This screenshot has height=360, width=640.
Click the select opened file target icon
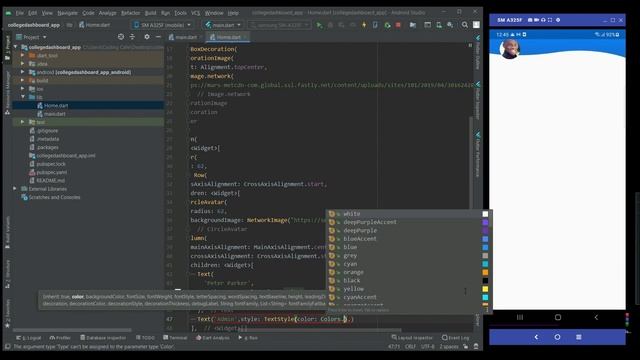pos(121,37)
